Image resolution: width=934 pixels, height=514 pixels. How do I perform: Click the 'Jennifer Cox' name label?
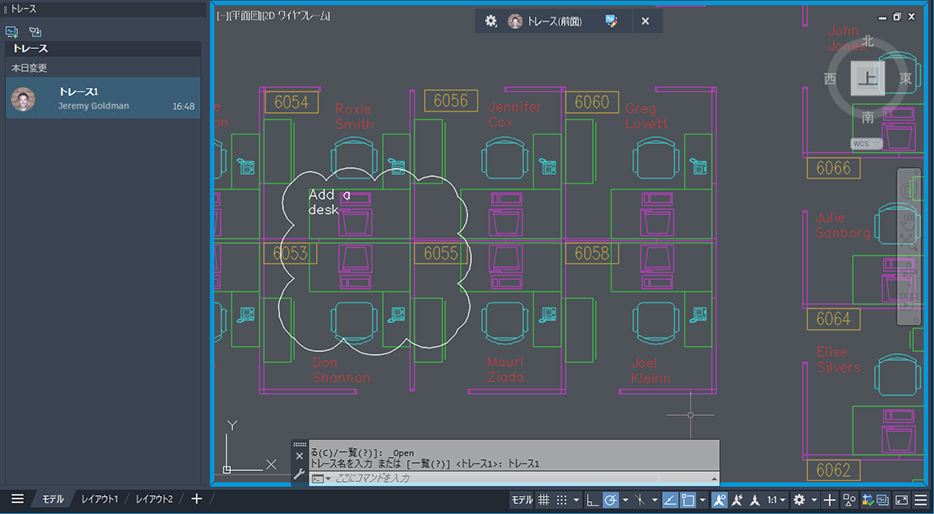click(515, 114)
